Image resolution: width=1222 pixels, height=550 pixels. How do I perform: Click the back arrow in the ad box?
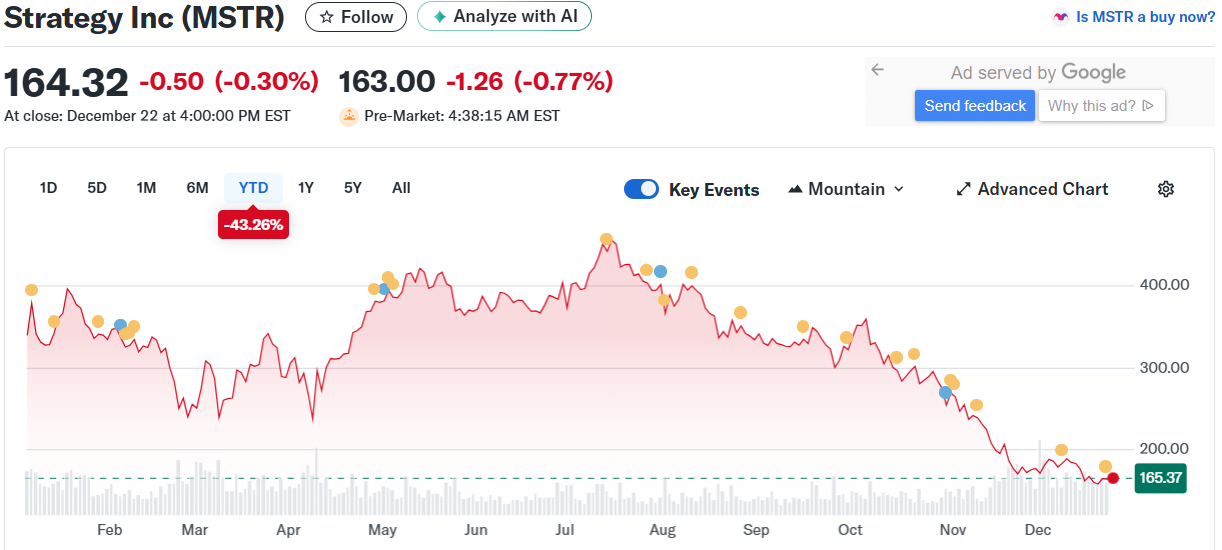[x=877, y=70]
